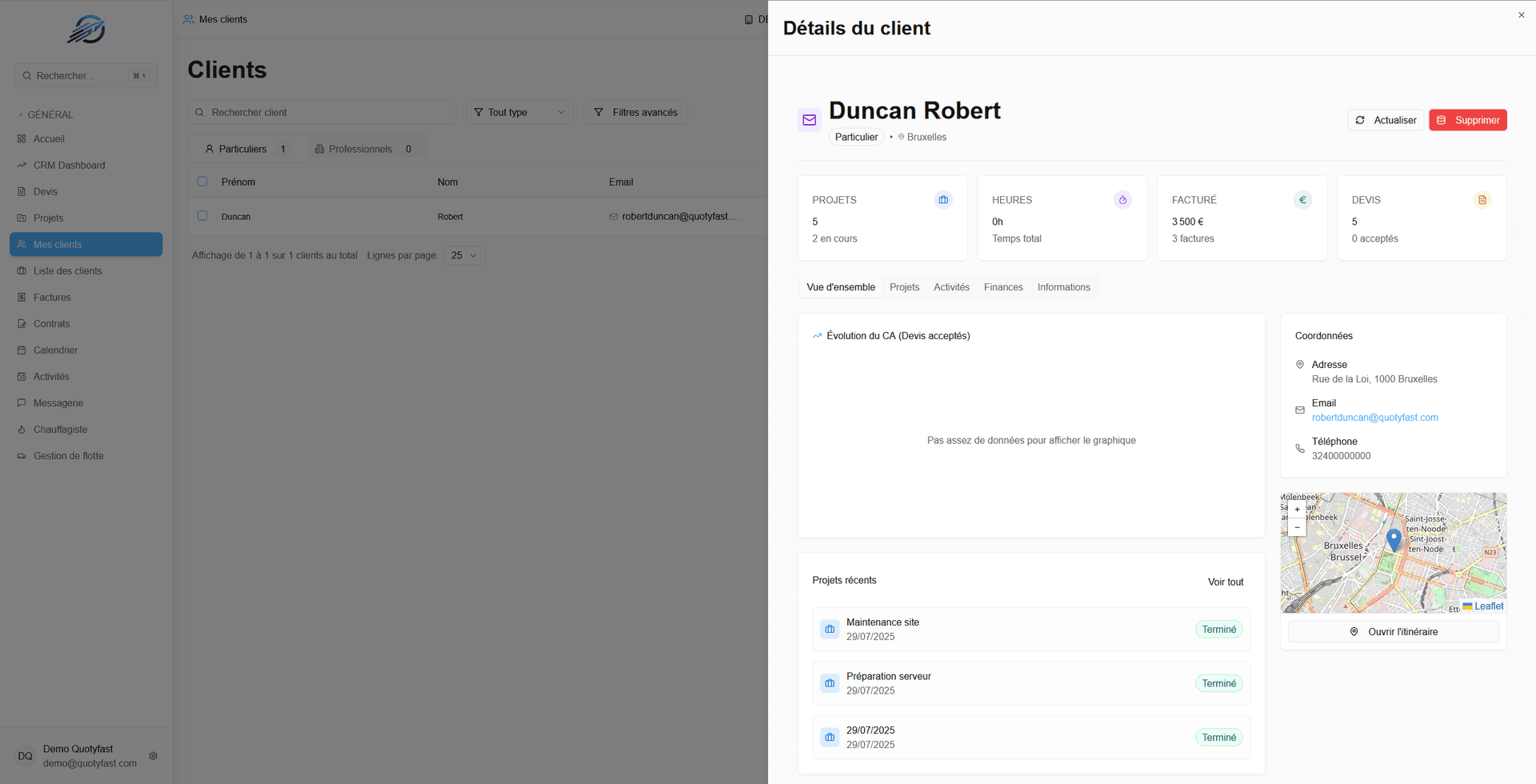Open the Calendrier section
The width and height of the screenshot is (1536, 784).
[x=56, y=350]
